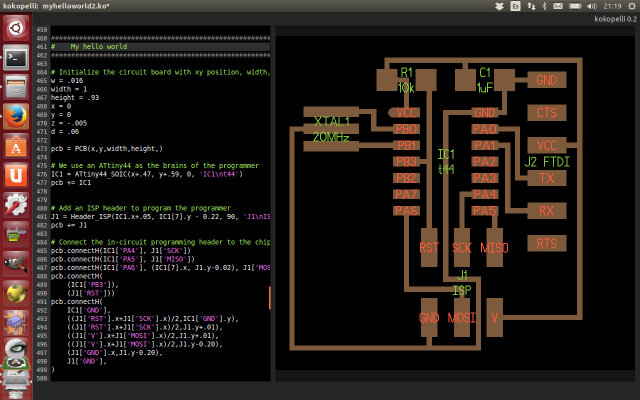The height and width of the screenshot is (400, 640).
Task: Click the J1 ISP header label
Action: point(462,282)
